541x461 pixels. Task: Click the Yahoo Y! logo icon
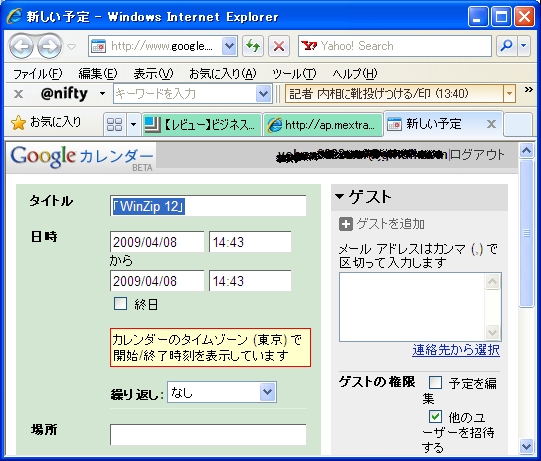(x=309, y=46)
